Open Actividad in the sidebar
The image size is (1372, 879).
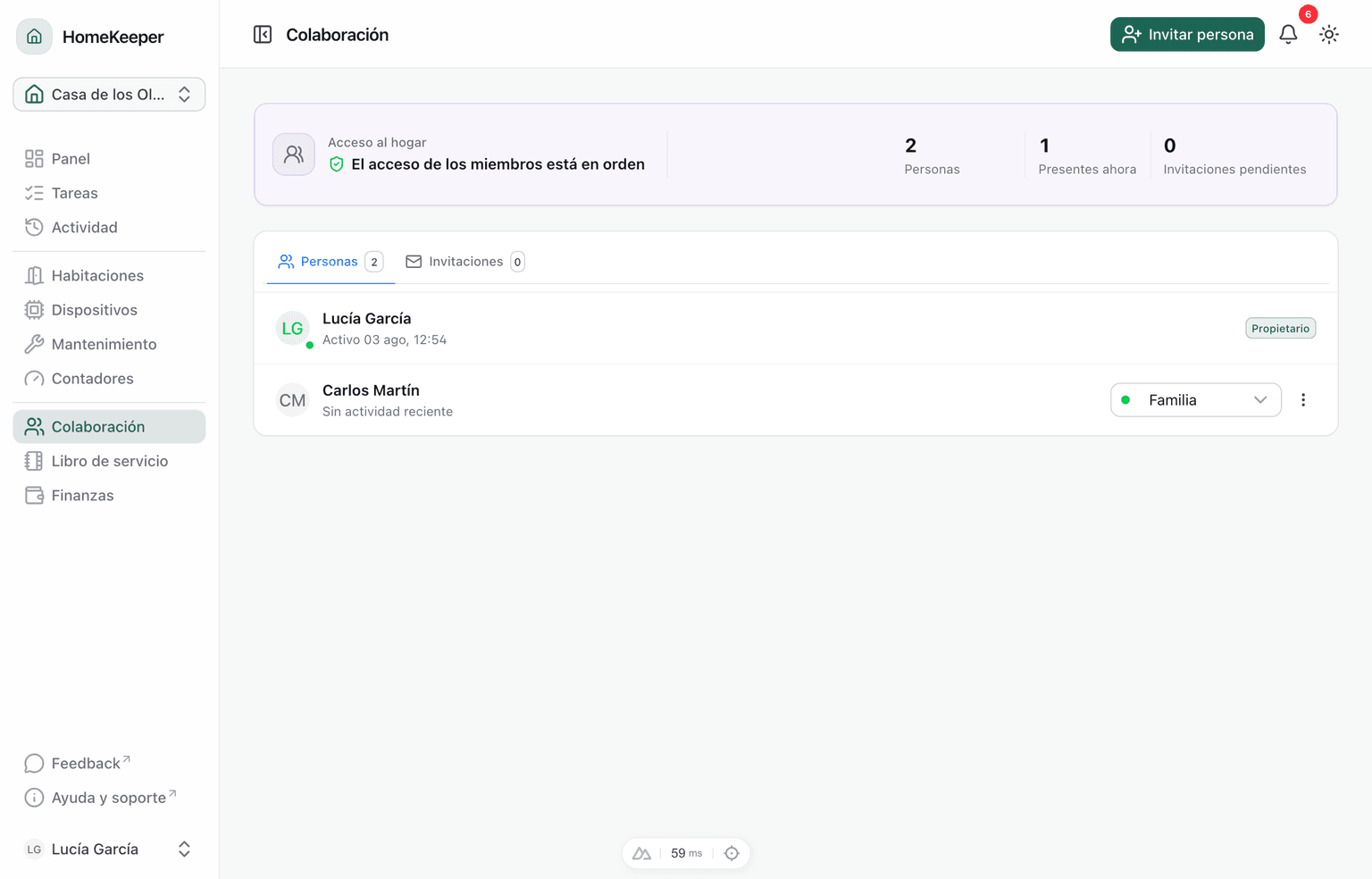(x=109, y=227)
